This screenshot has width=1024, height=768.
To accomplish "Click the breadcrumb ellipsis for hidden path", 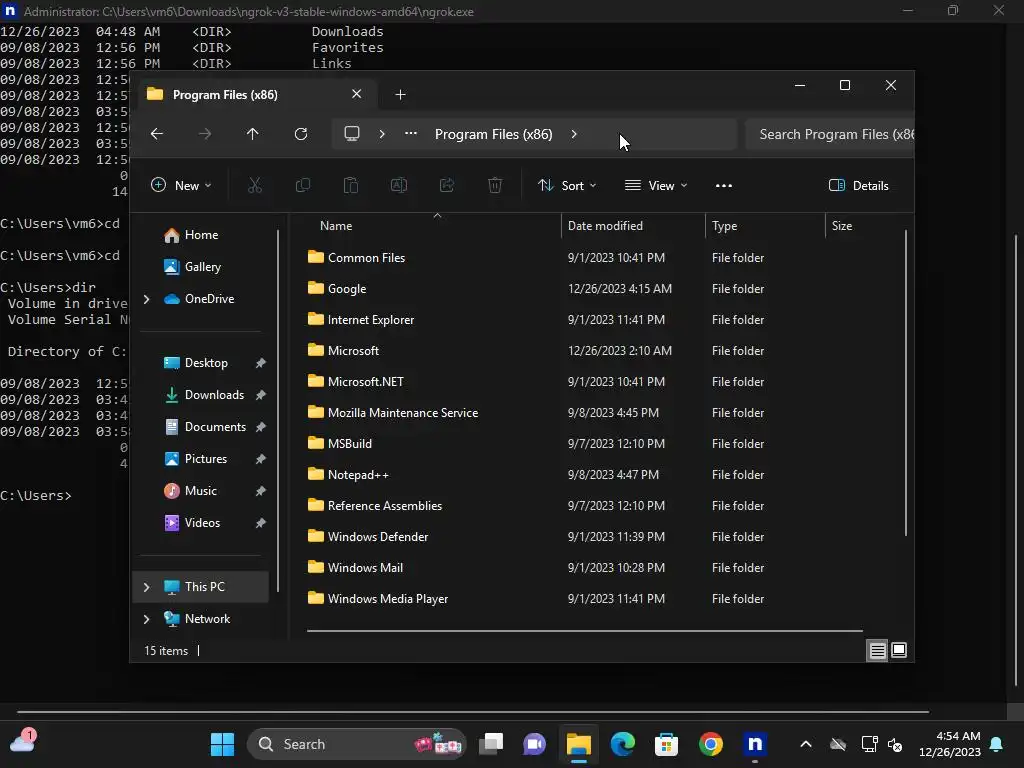I will [411, 133].
